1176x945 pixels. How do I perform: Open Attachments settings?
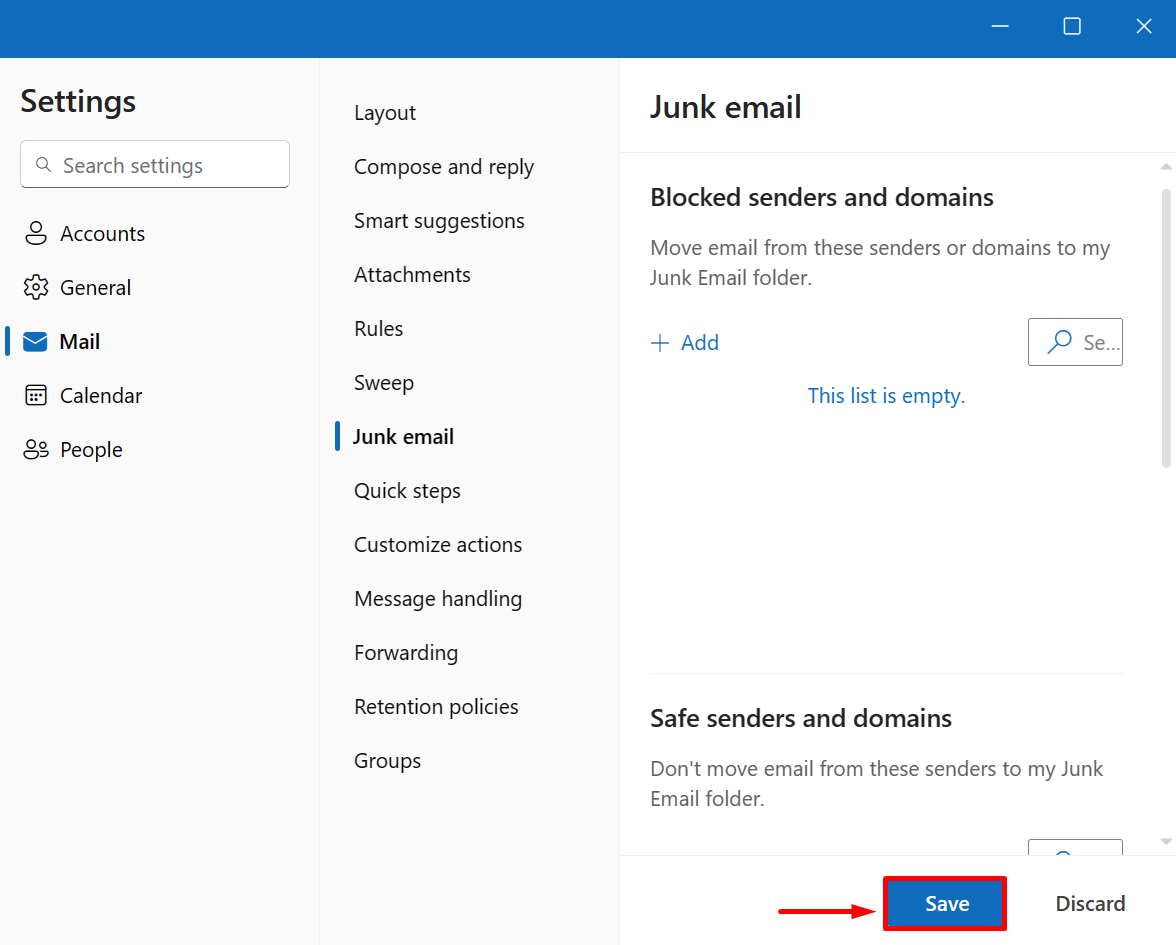tap(412, 274)
